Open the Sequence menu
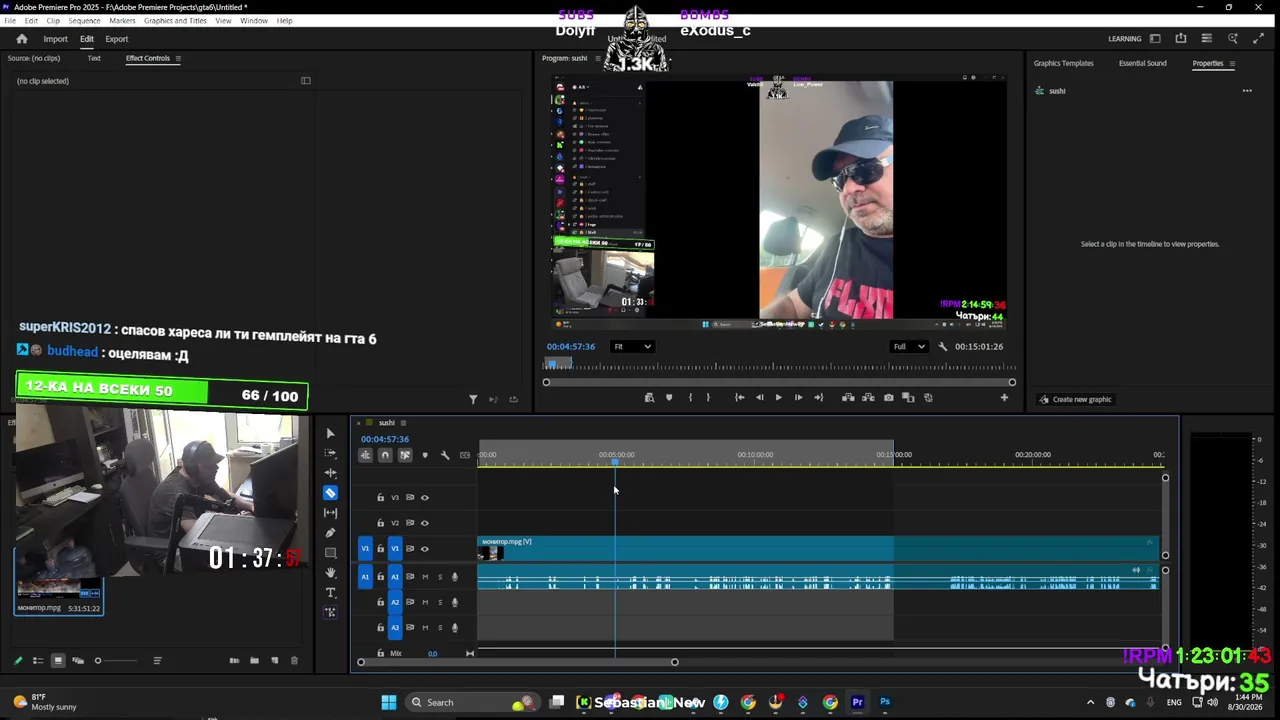The image size is (1280, 720). (84, 21)
